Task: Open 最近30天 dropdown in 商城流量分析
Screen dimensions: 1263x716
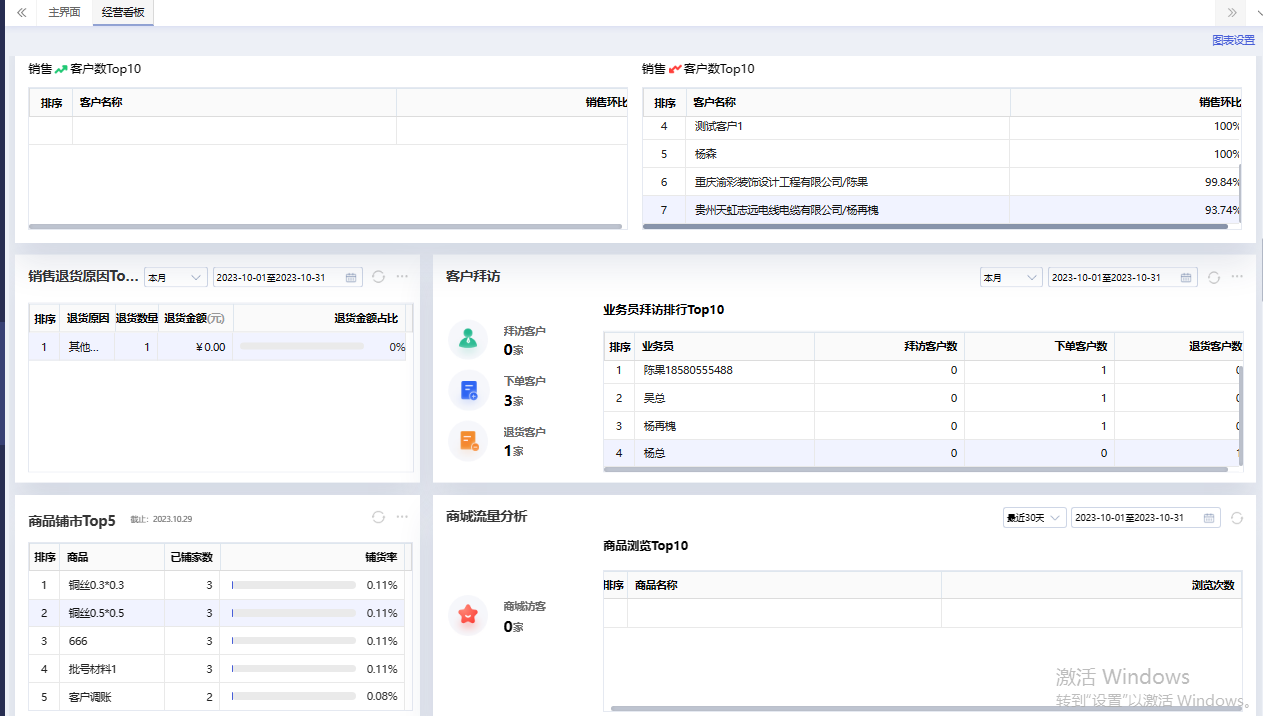Action: tap(1034, 518)
